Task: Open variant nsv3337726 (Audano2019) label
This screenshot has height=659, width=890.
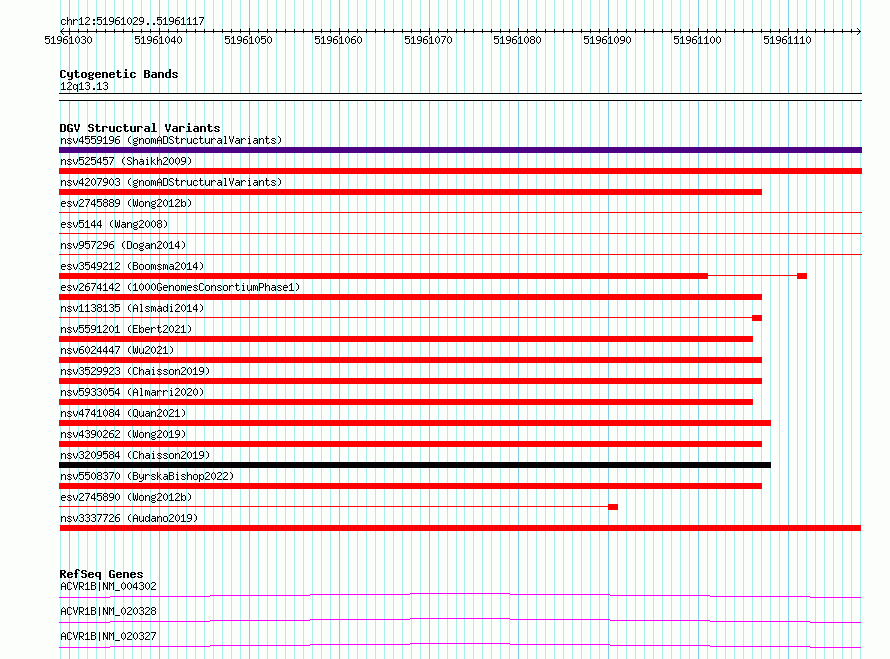Action: click(x=129, y=518)
